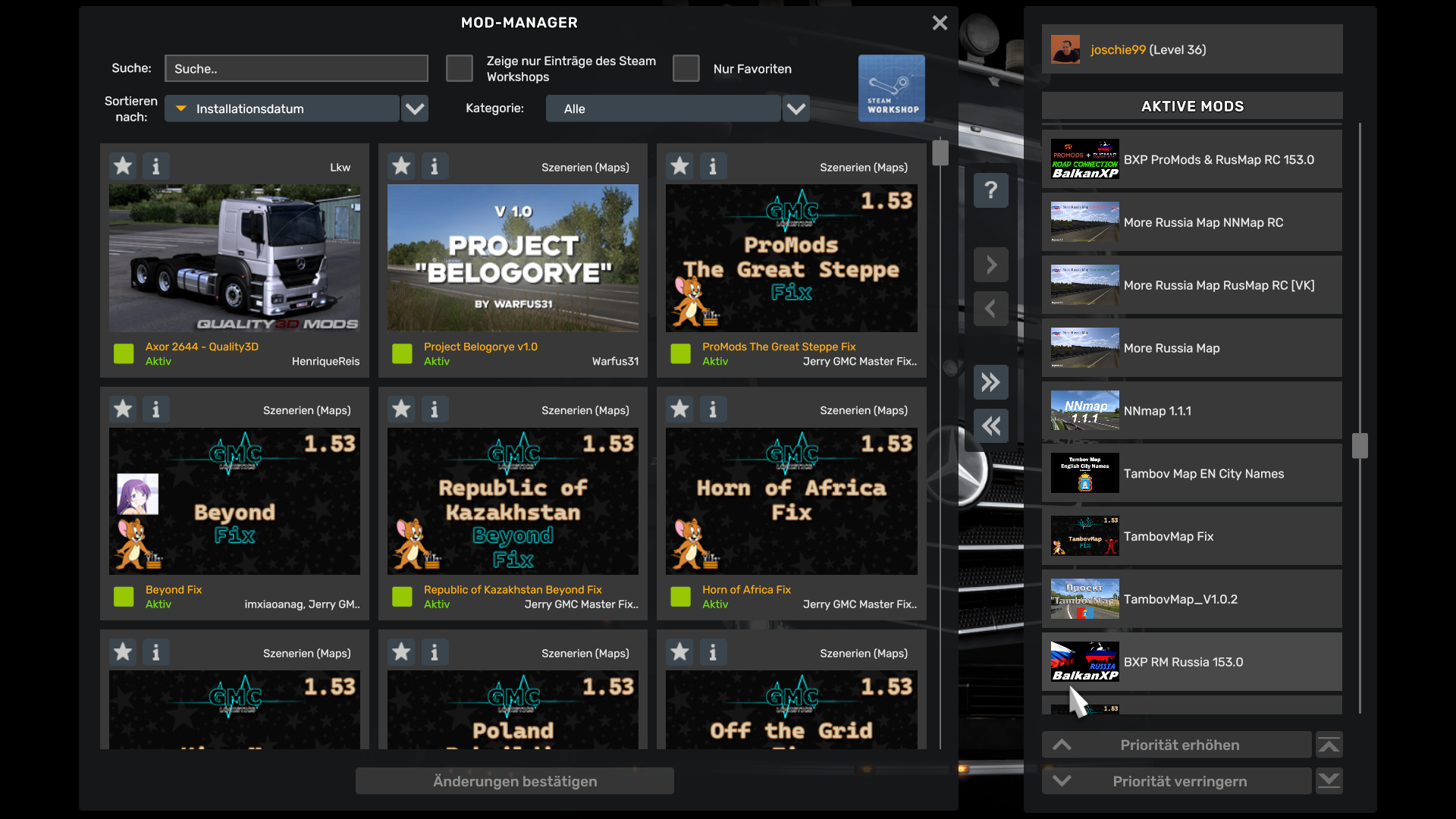Select Tambov Map EN City Names
This screenshot has width=1456, height=819.
point(1192,473)
